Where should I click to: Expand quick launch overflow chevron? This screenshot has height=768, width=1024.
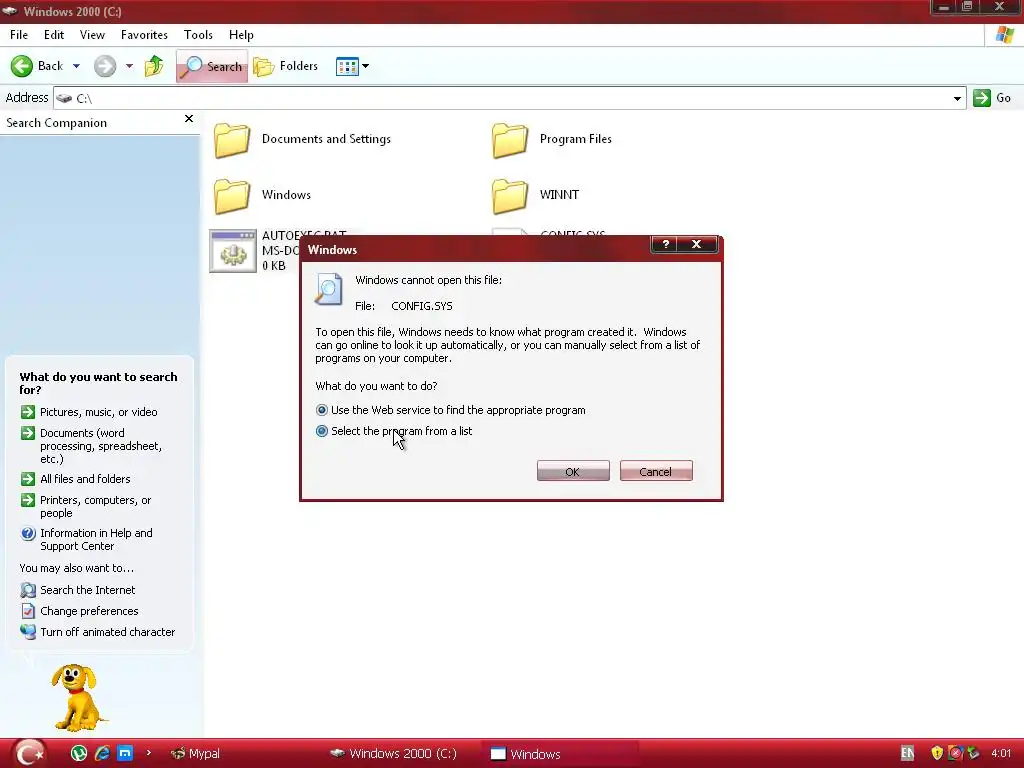tap(149, 753)
